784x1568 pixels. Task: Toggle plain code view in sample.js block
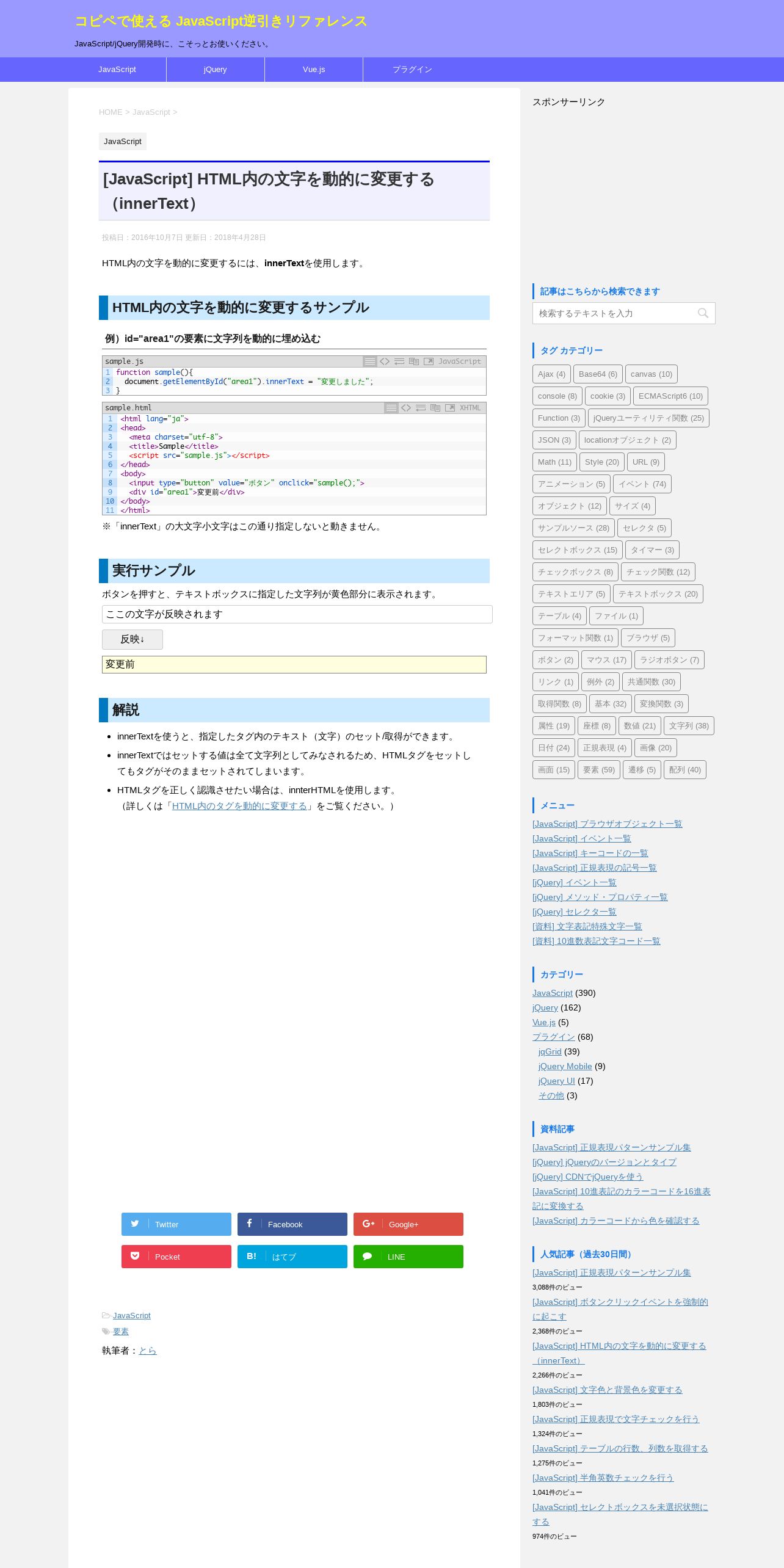tap(385, 361)
